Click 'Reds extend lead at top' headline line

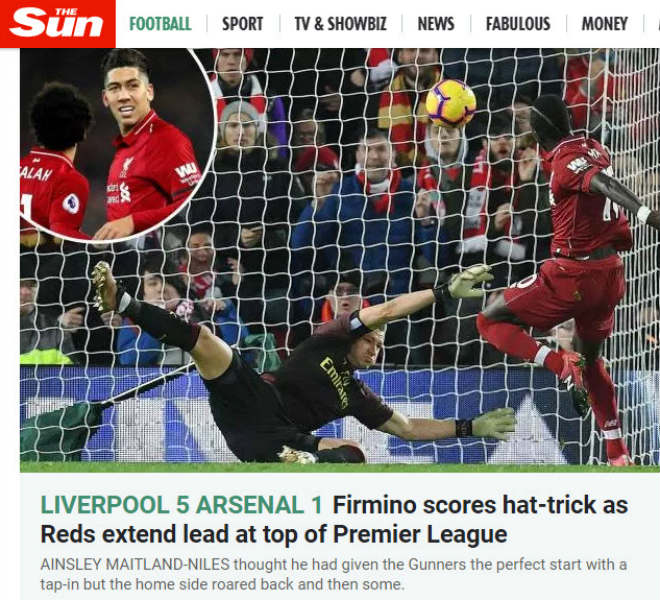click(x=274, y=534)
